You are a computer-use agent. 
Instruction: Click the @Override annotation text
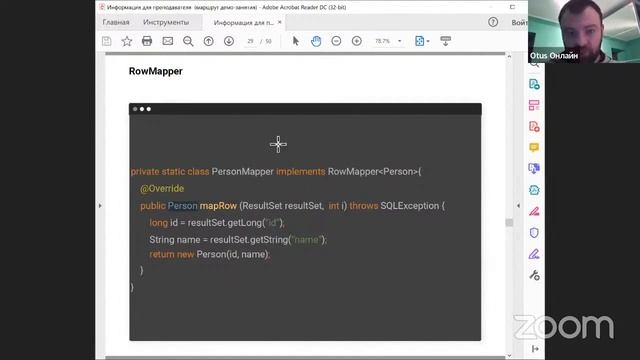(x=162, y=189)
